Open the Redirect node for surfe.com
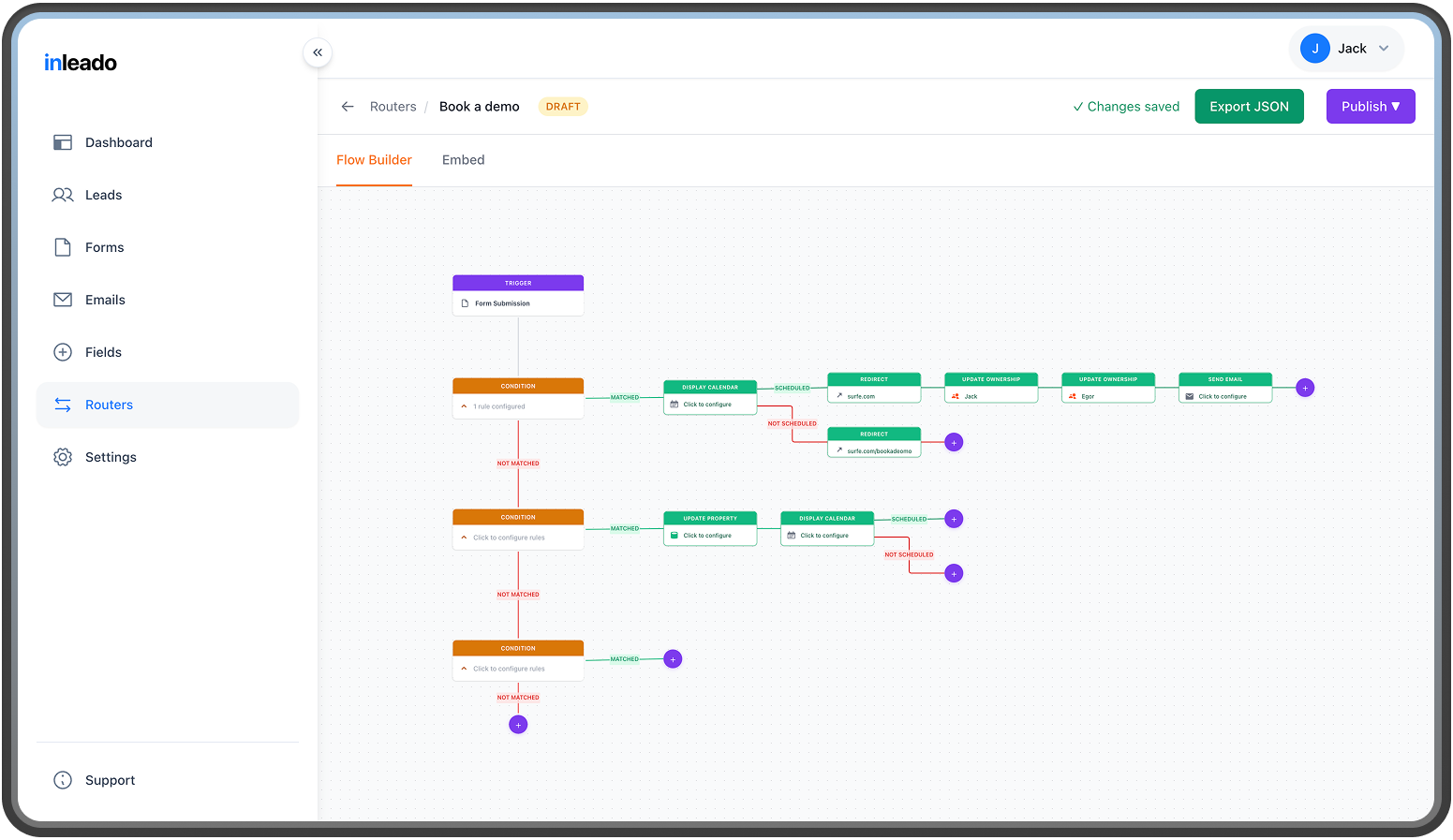Viewport: 1453px width, 840px height. pyautogui.click(x=874, y=388)
